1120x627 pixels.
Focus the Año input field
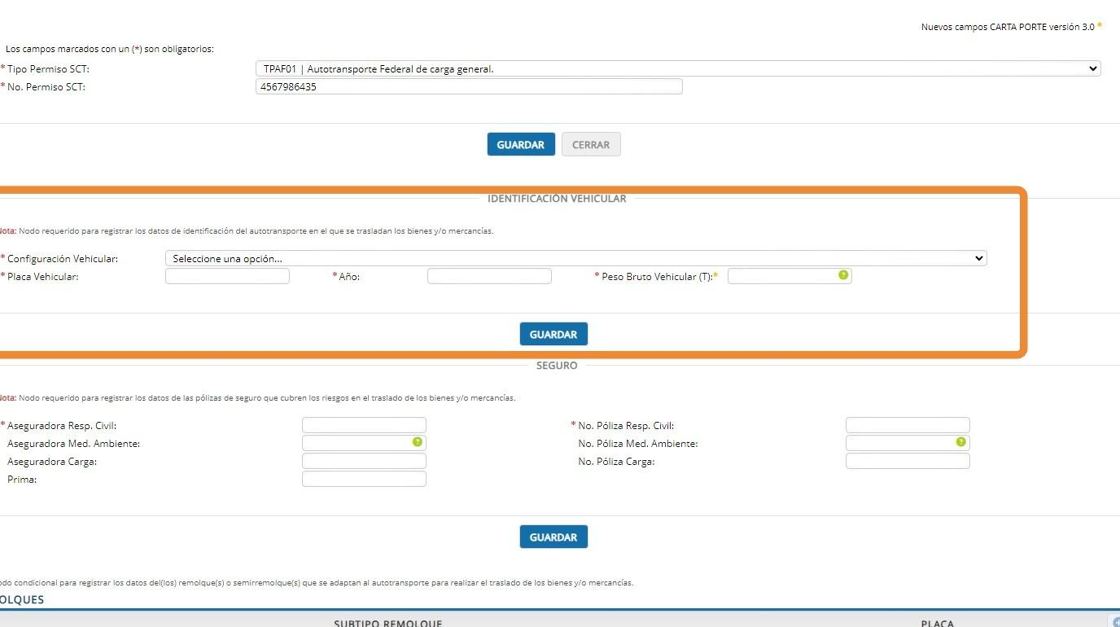pyautogui.click(x=489, y=276)
